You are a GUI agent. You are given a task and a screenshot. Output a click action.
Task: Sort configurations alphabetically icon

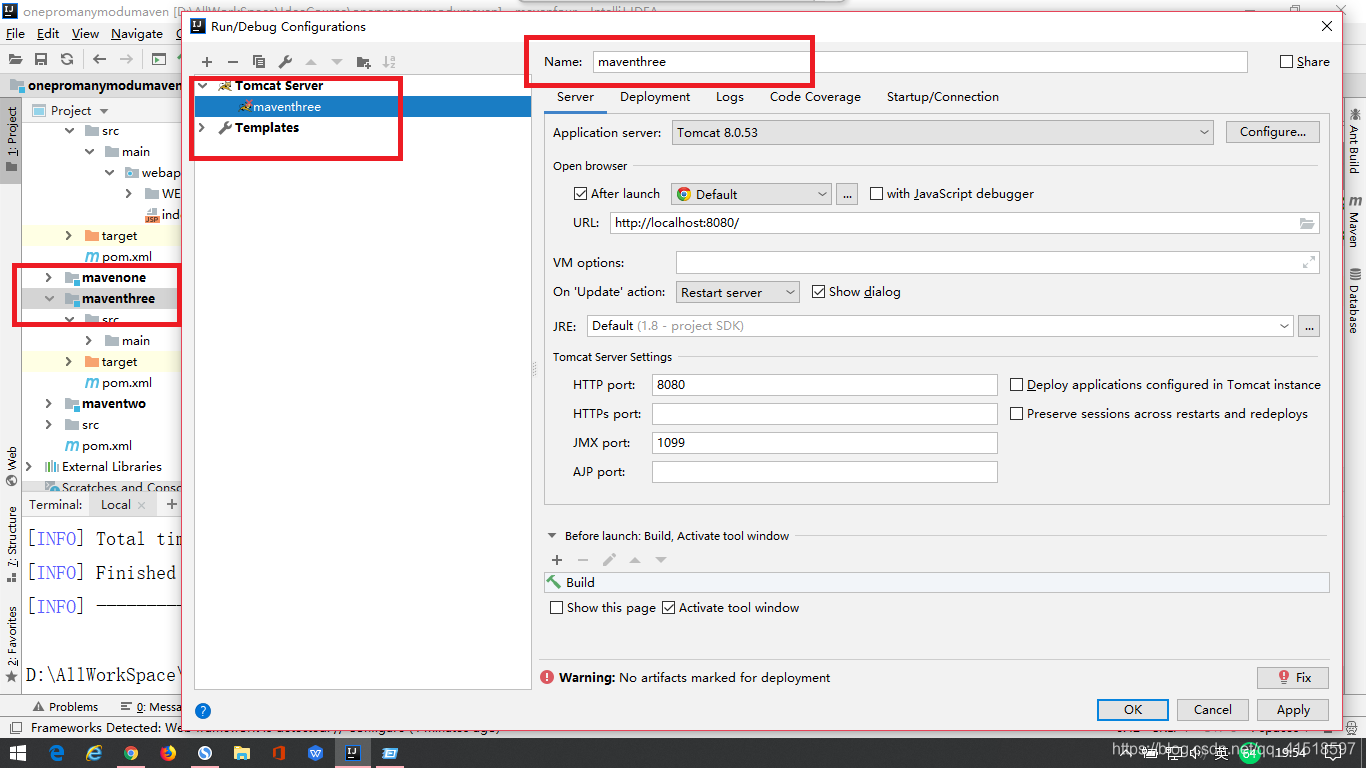(x=389, y=62)
